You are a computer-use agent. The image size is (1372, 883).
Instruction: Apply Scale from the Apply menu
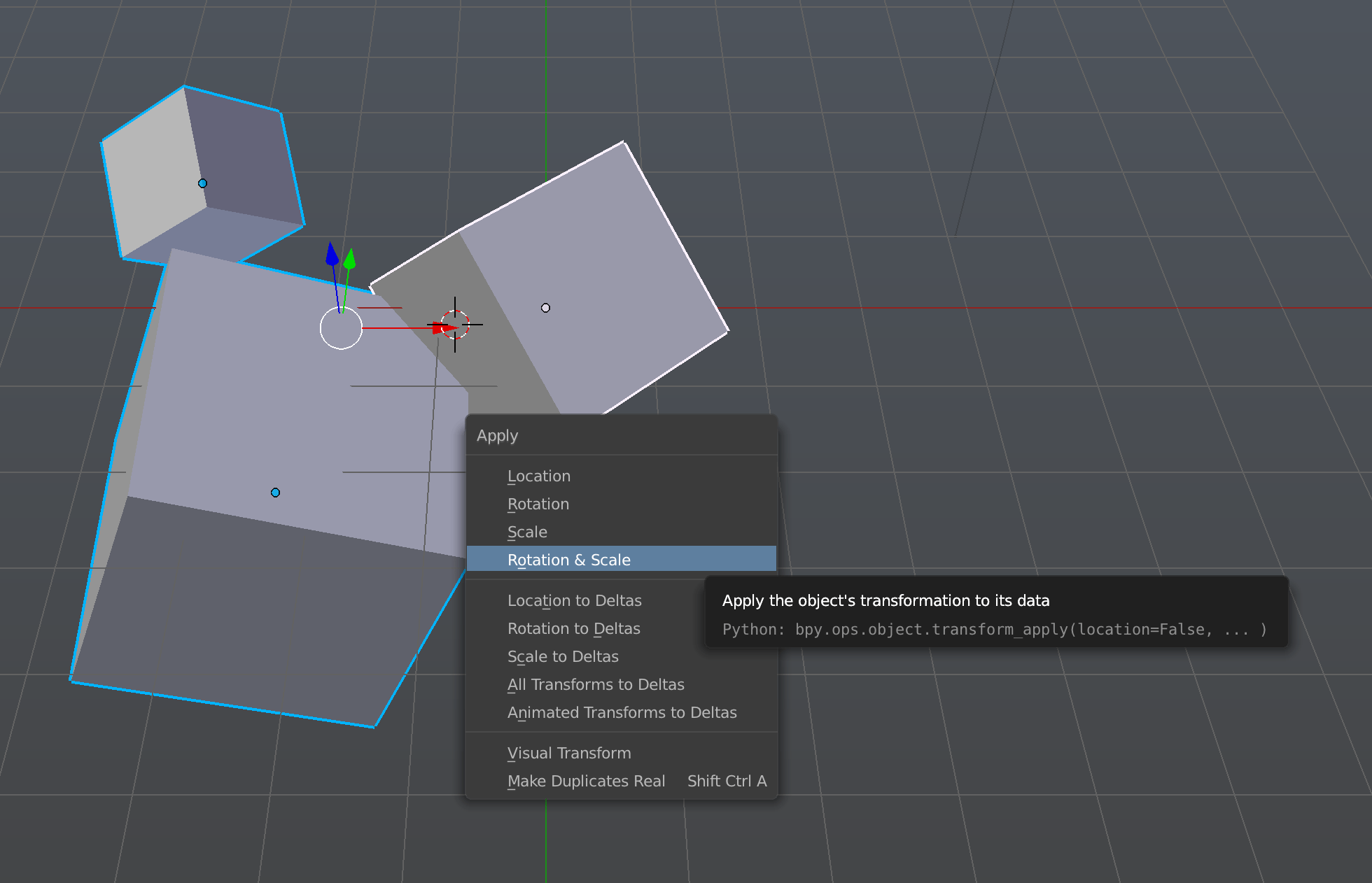coord(527,532)
